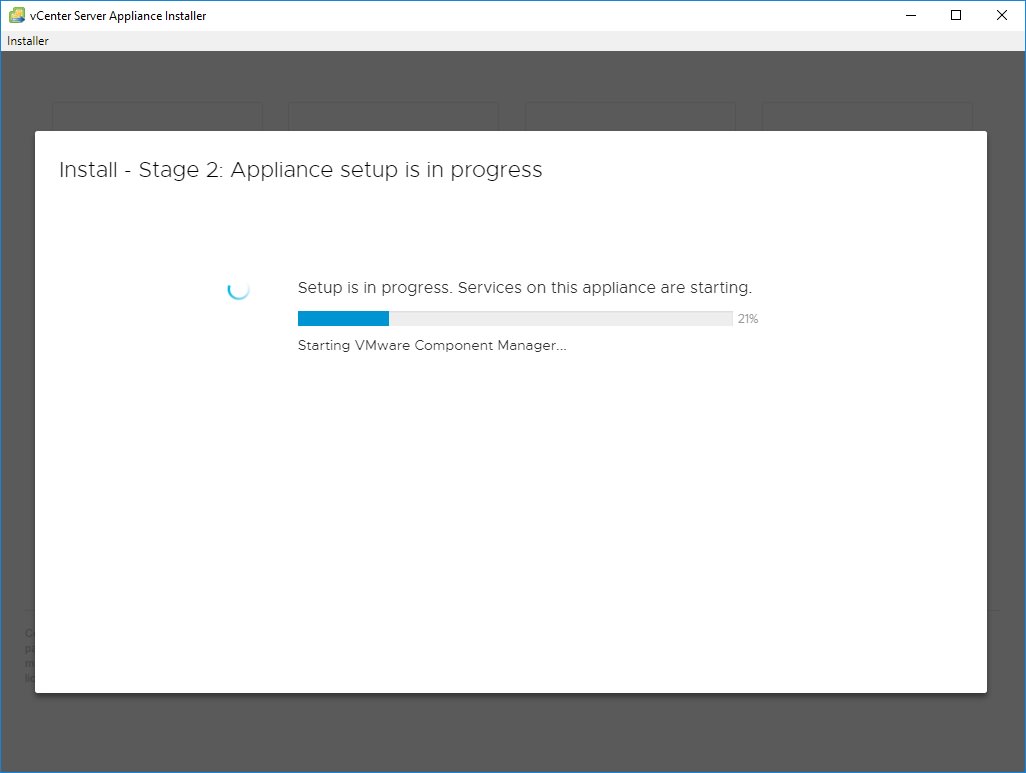Screen dimensions: 1026x773
Task: Click the 'Starting VMware Component Manager...' status text
Action: (432, 346)
